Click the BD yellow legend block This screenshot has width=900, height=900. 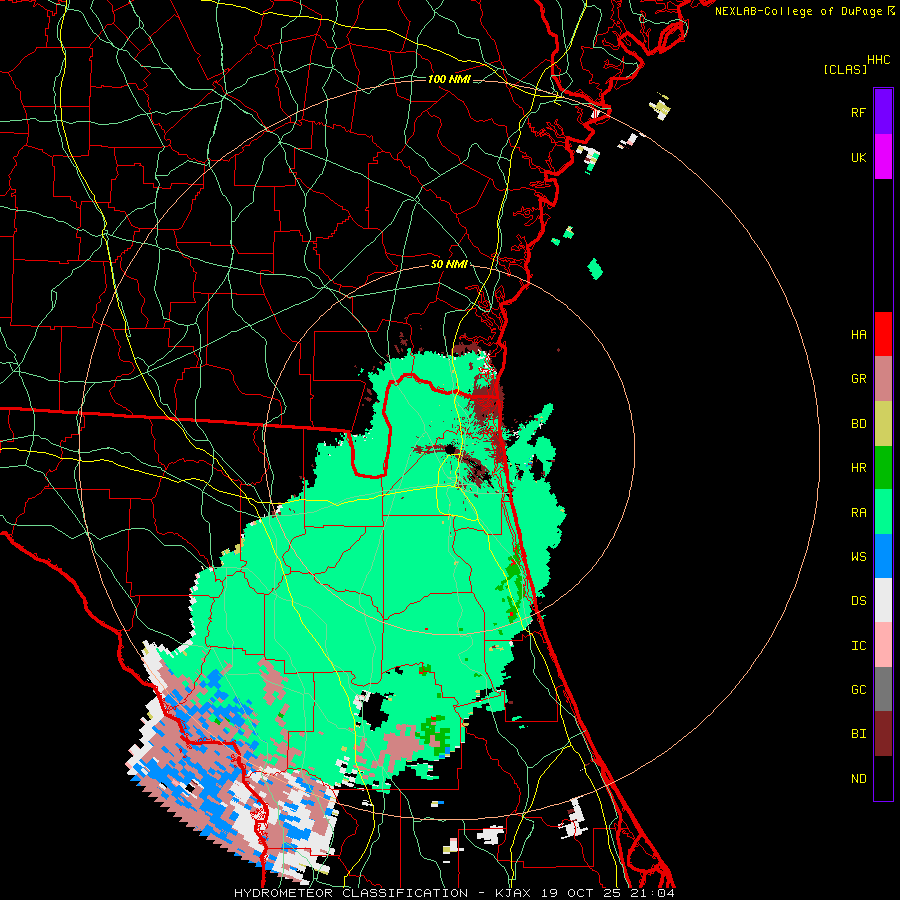point(883,424)
